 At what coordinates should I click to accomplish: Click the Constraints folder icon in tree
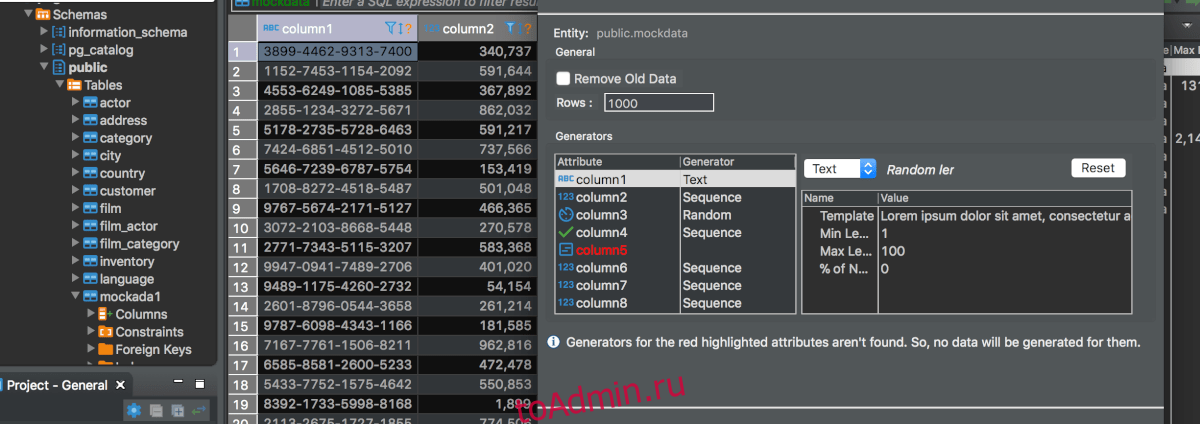point(105,332)
